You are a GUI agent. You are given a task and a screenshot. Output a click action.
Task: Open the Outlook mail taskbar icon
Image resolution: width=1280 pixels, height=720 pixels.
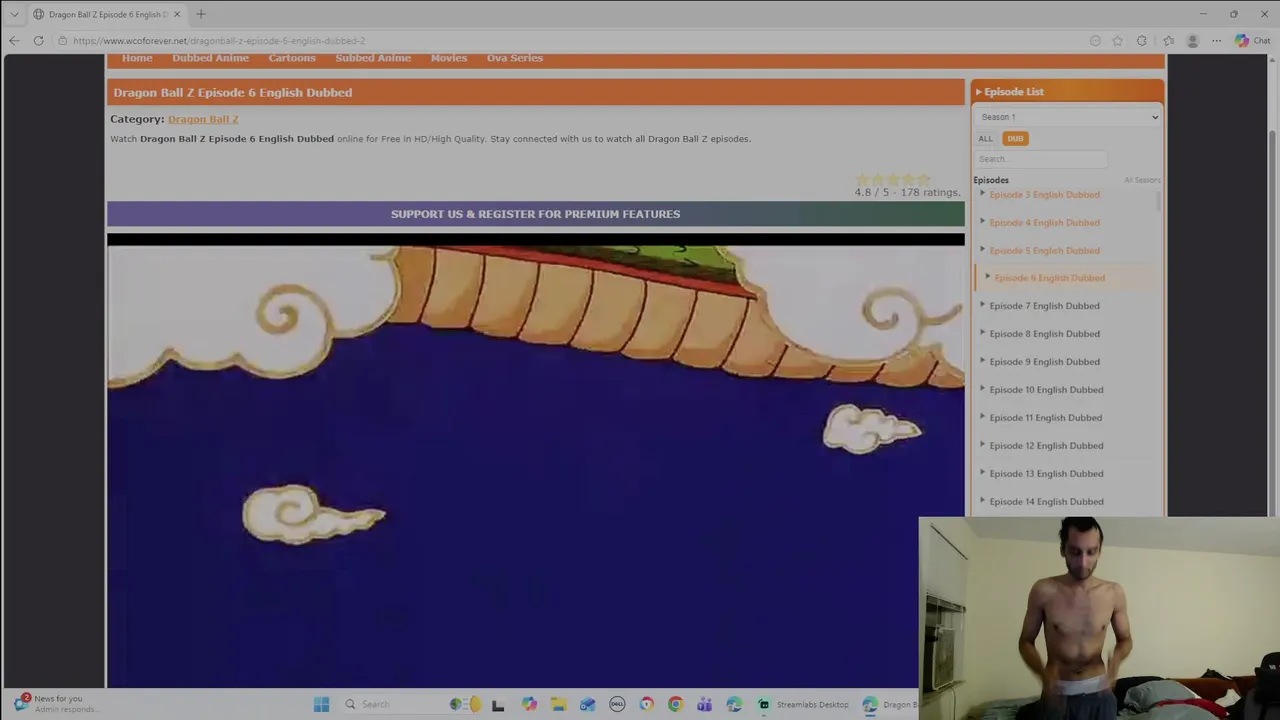click(x=587, y=704)
